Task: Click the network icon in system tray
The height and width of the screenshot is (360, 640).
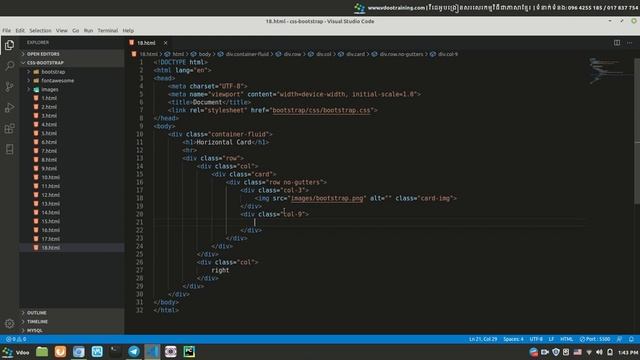Action: 589,352
